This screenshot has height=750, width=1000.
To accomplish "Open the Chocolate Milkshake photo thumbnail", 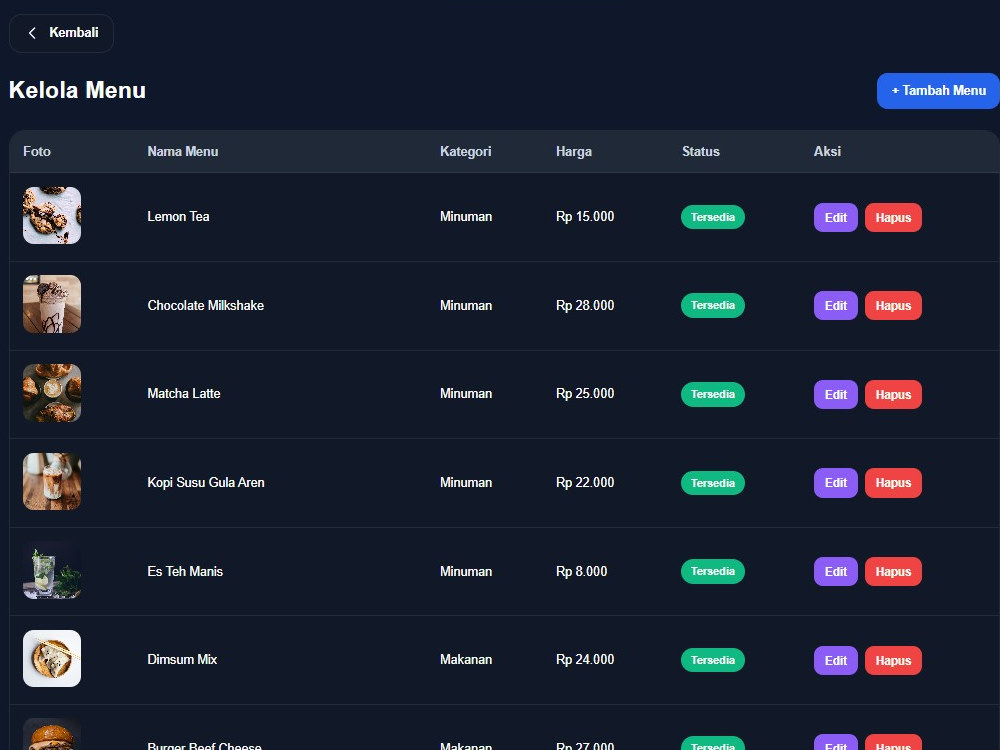I will 52,304.
